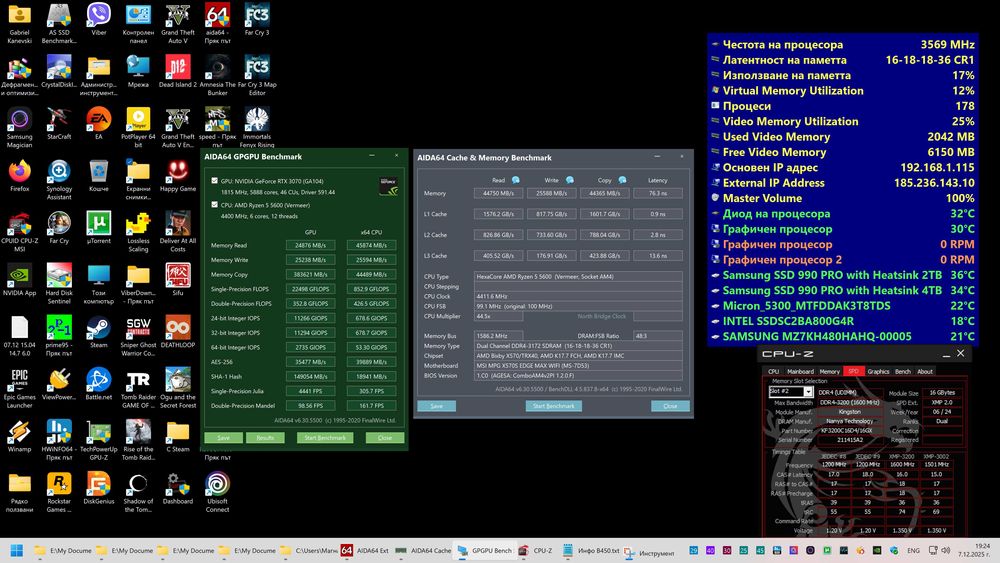Open the Ubisoft Connect desktop icon
1000x563 pixels.
(217, 493)
